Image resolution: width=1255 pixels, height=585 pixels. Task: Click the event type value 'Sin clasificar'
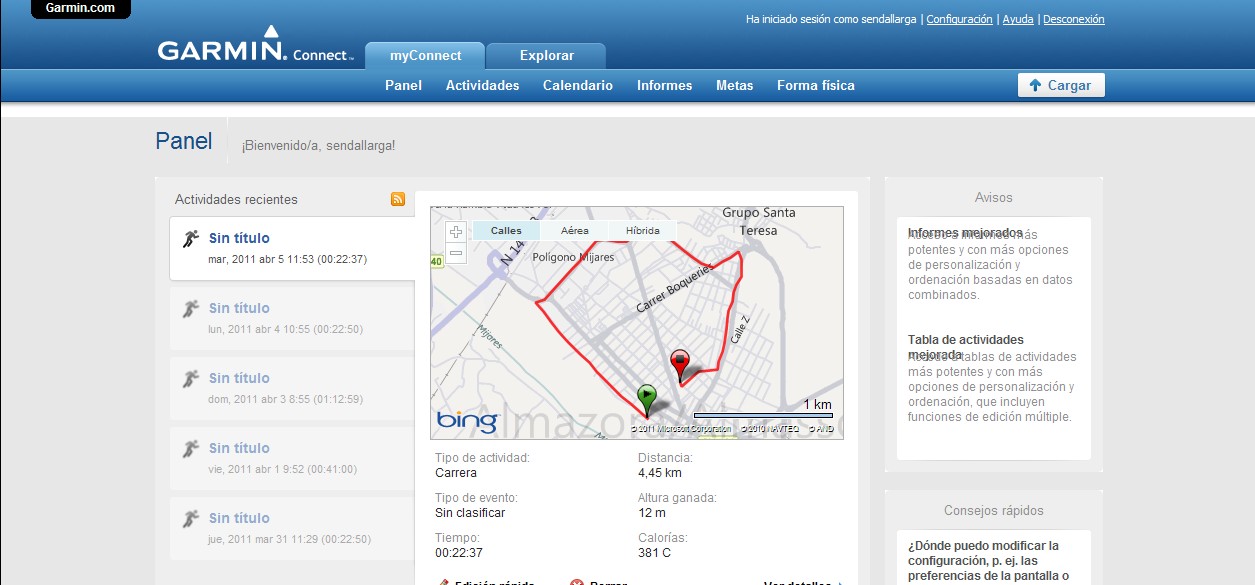[470, 513]
